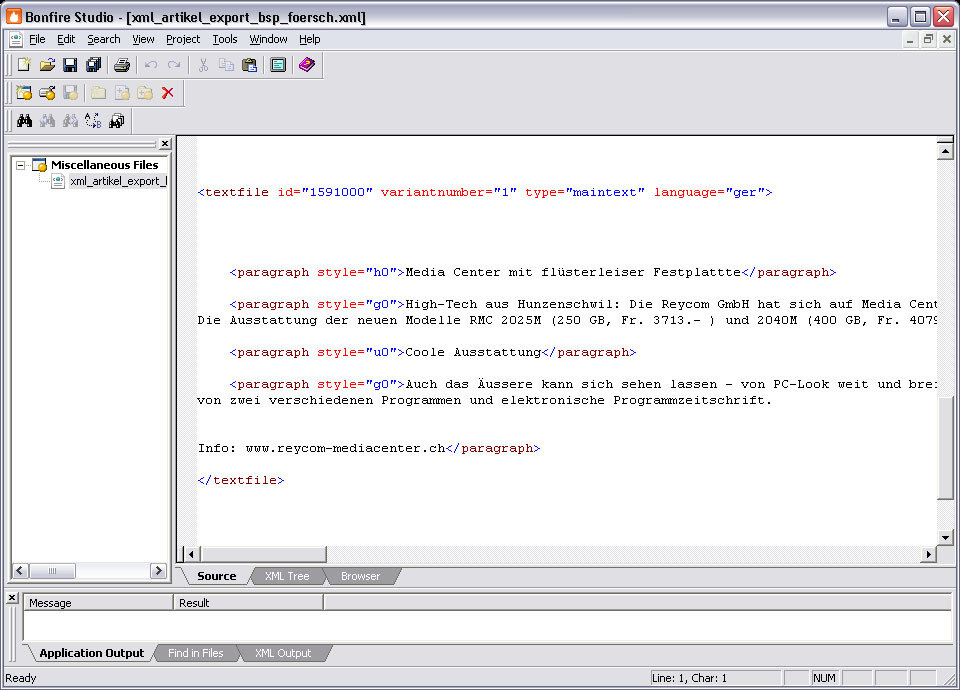Save the file with floppy disk icon

point(70,64)
